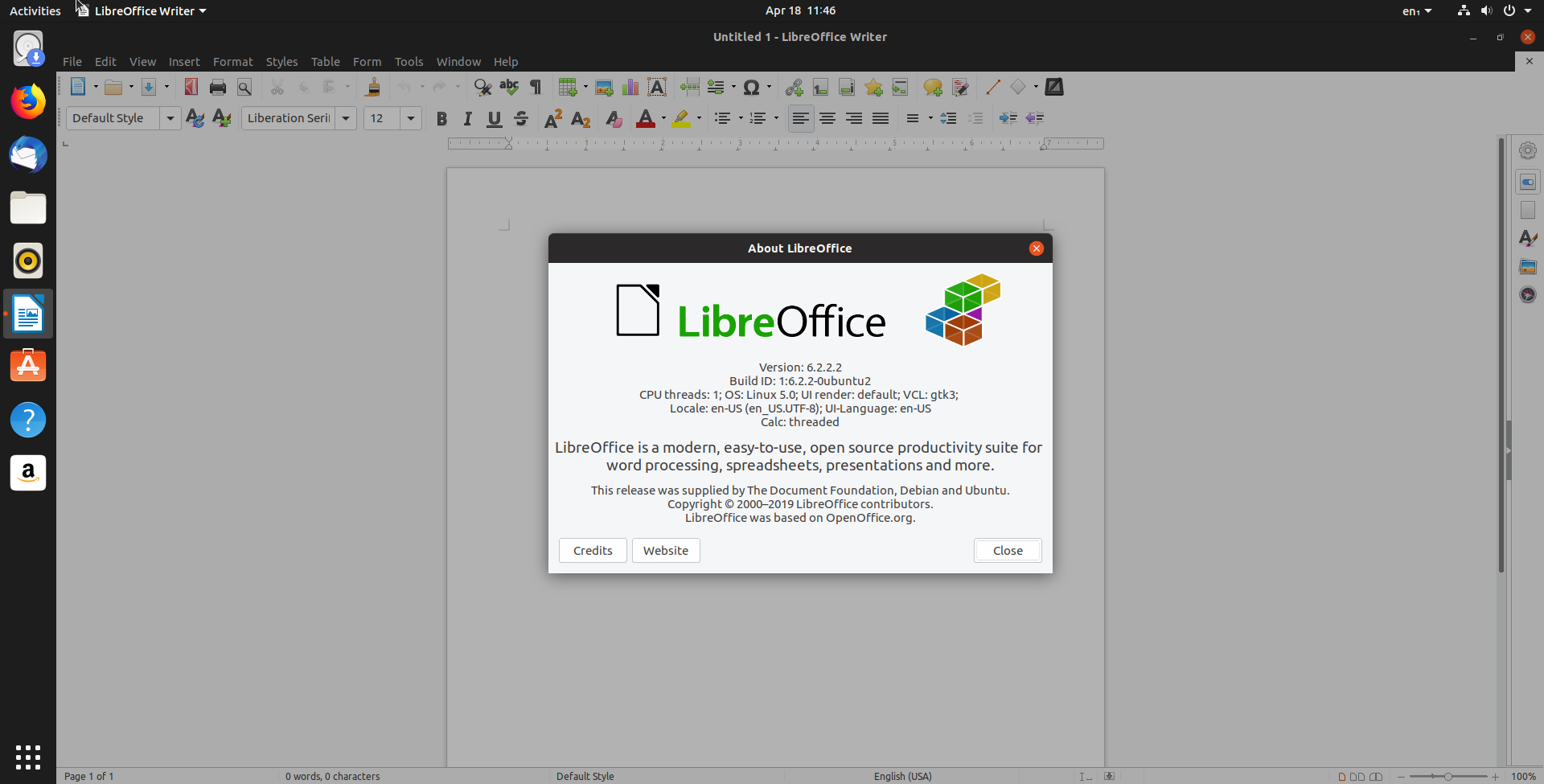Expand Paragraph Style dropdown
The image size is (1544, 784).
click(x=170, y=118)
